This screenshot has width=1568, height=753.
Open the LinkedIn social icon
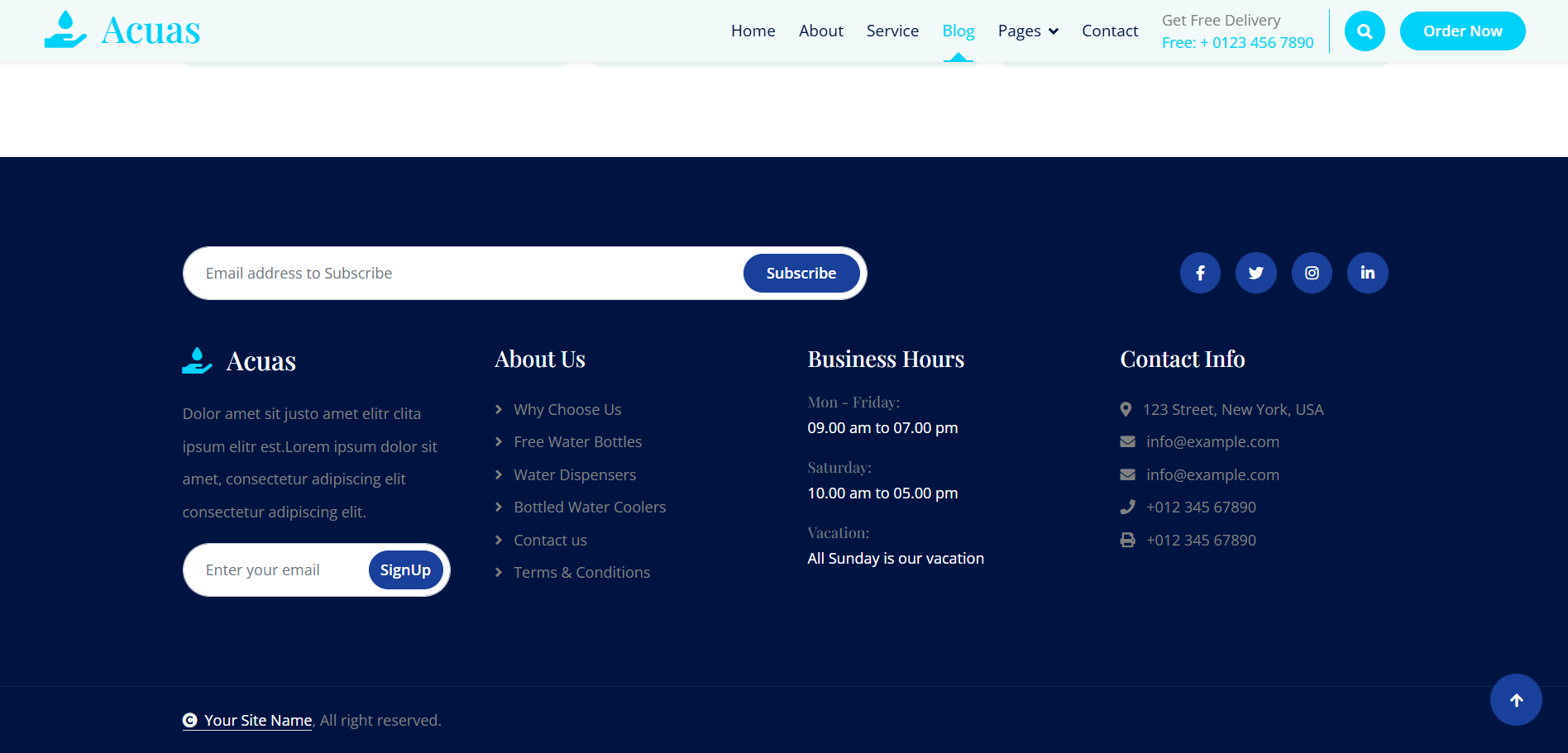pyautogui.click(x=1367, y=273)
